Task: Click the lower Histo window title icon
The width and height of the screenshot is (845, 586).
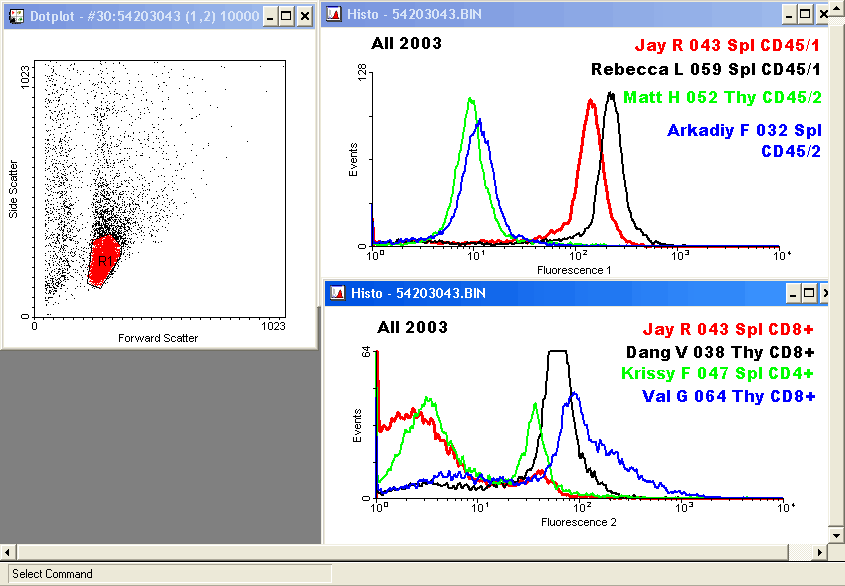Action: click(337, 292)
